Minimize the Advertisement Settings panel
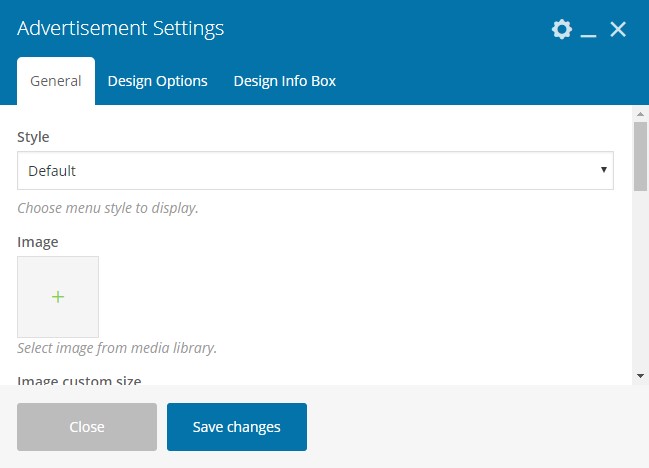This screenshot has height=468, width=649. (589, 31)
